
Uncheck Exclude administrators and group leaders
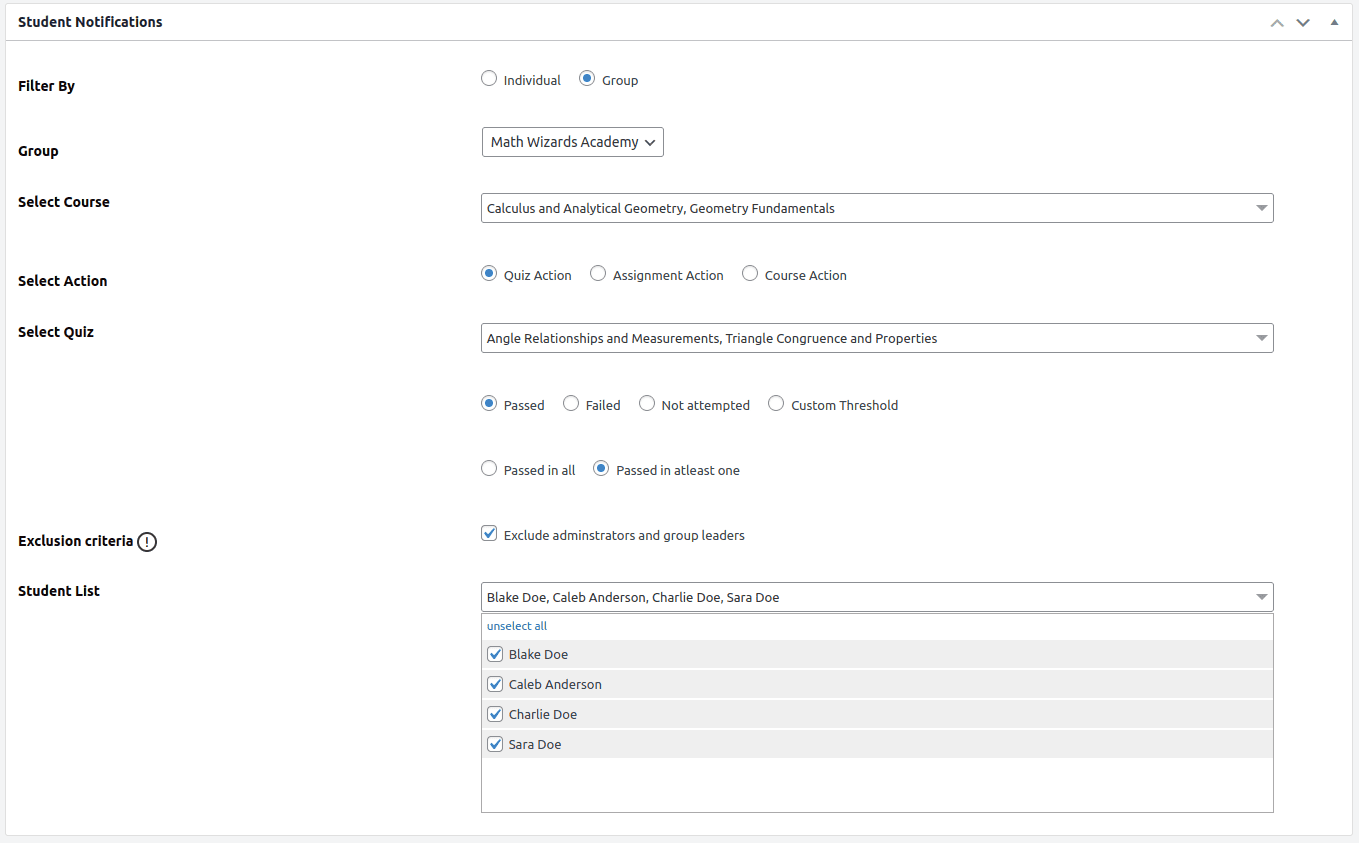tap(489, 534)
